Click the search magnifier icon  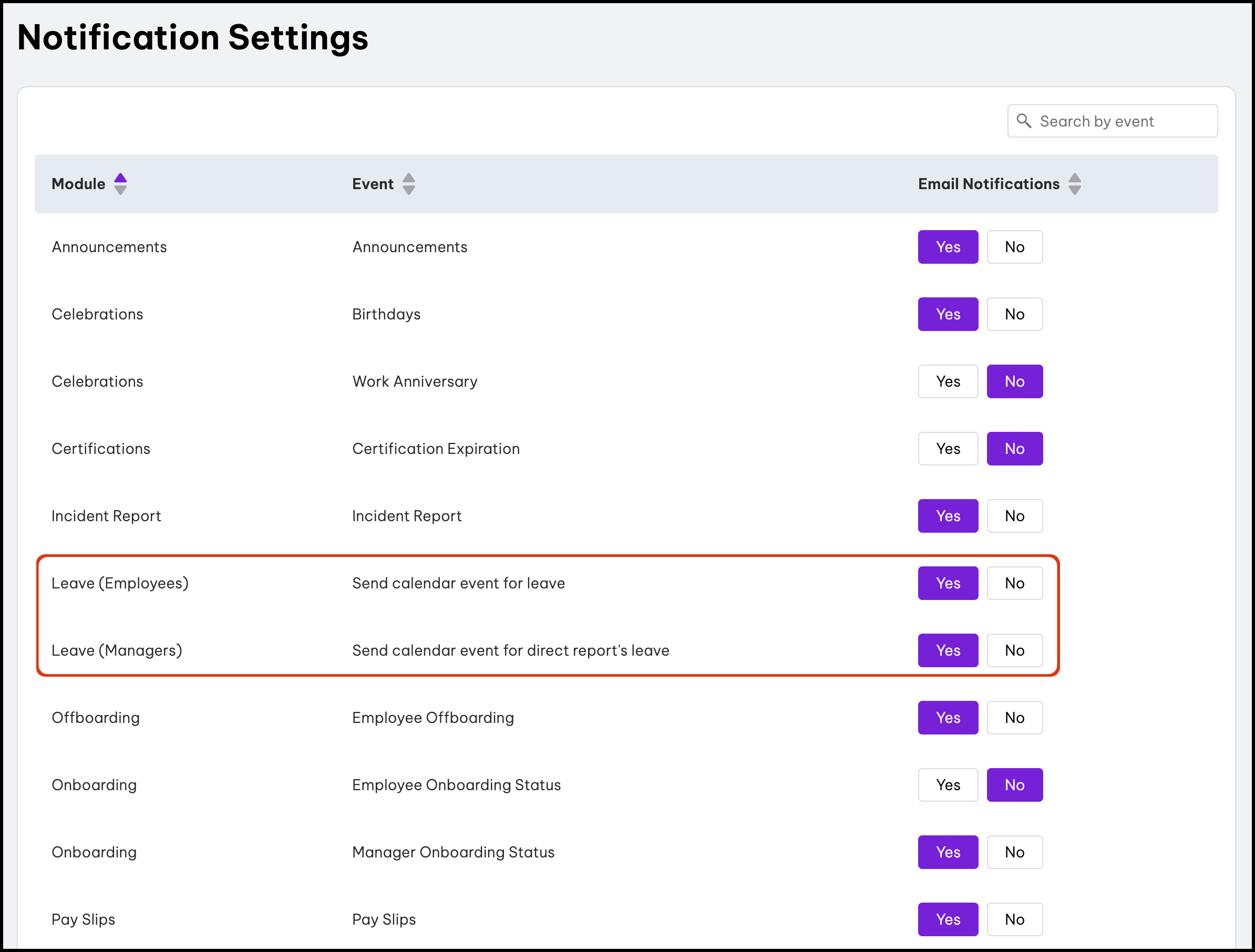(x=1024, y=121)
